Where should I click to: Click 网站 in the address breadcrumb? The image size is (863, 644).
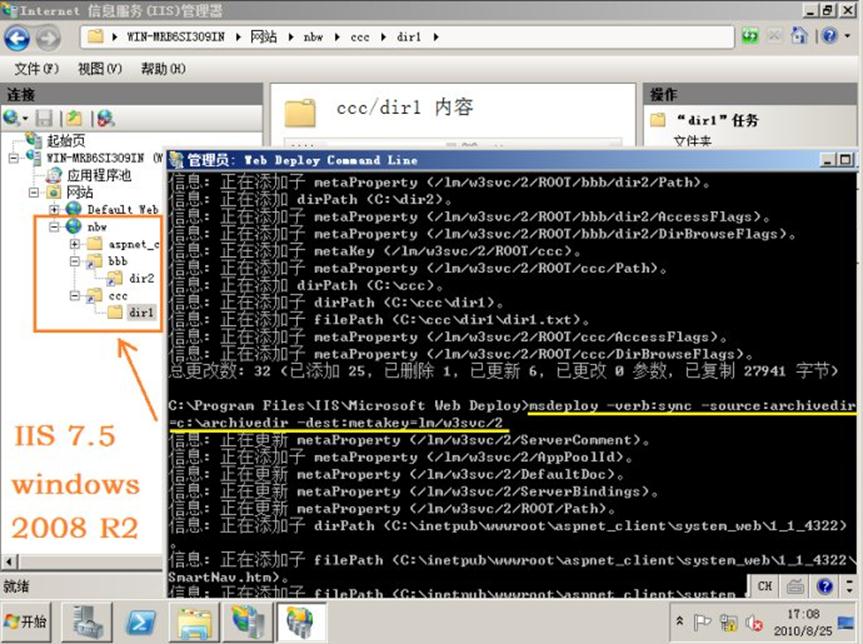coord(264,37)
